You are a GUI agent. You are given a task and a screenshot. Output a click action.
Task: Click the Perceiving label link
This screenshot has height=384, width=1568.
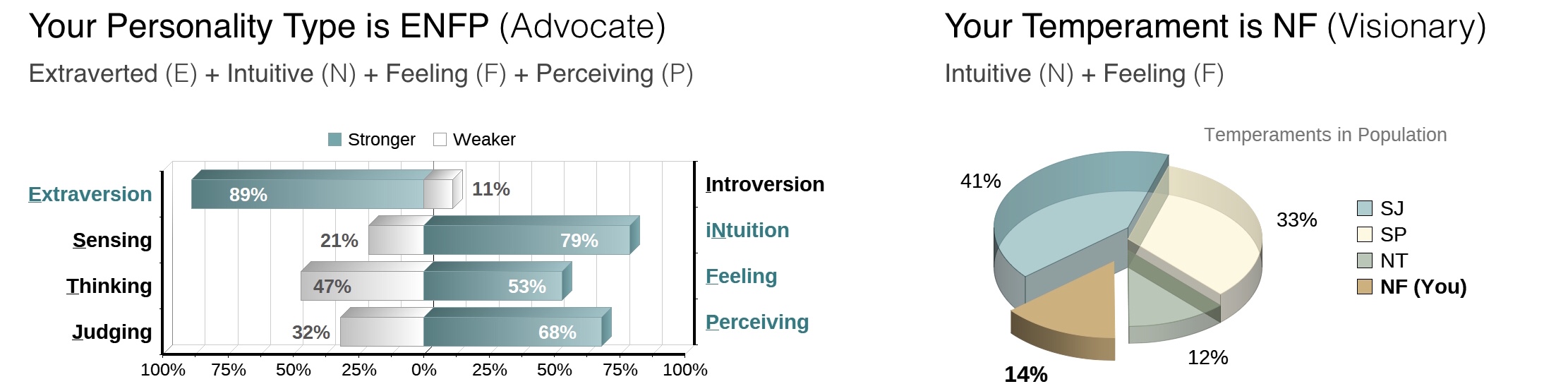(756, 322)
